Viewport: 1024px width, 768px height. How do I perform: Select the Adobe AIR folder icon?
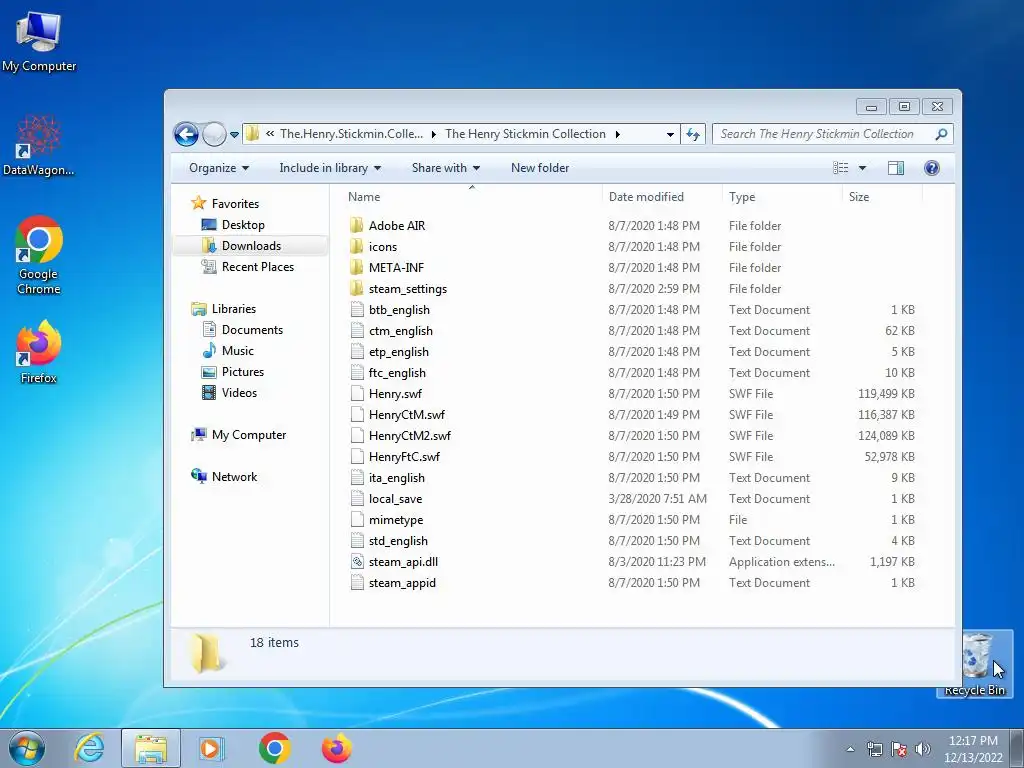coord(357,225)
